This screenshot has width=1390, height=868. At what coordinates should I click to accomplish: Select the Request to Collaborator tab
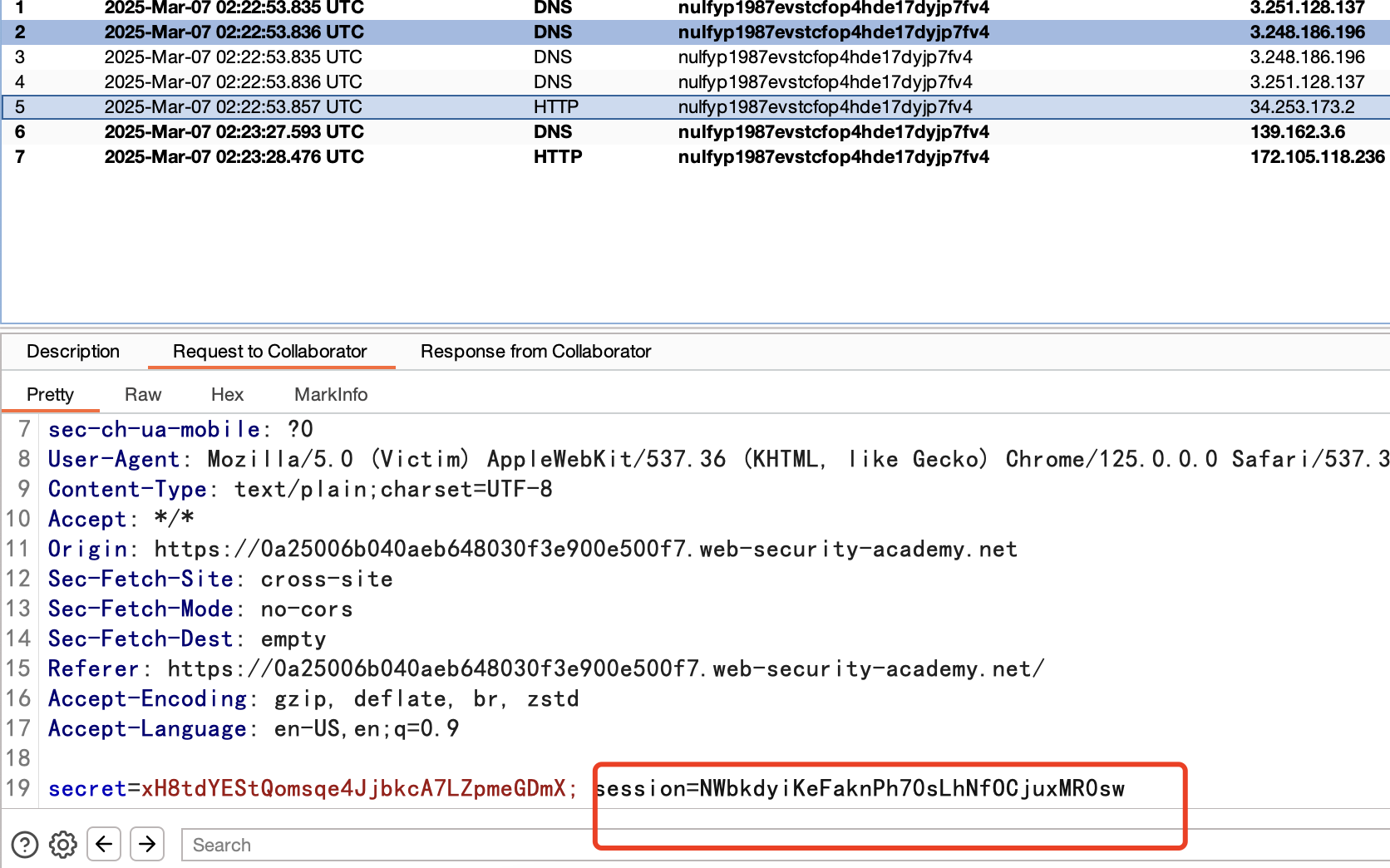pos(269,351)
